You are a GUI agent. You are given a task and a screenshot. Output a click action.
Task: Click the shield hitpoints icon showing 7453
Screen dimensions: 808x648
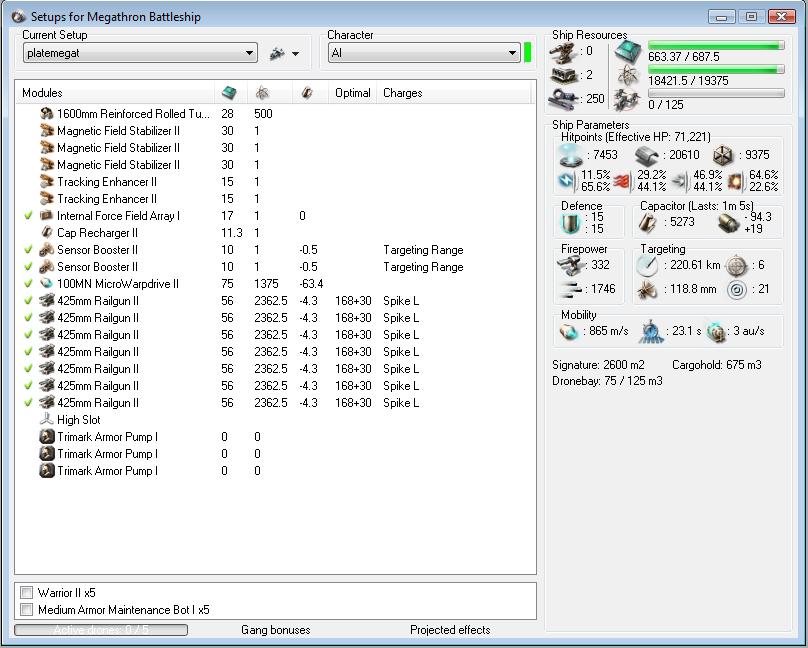(571, 155)
